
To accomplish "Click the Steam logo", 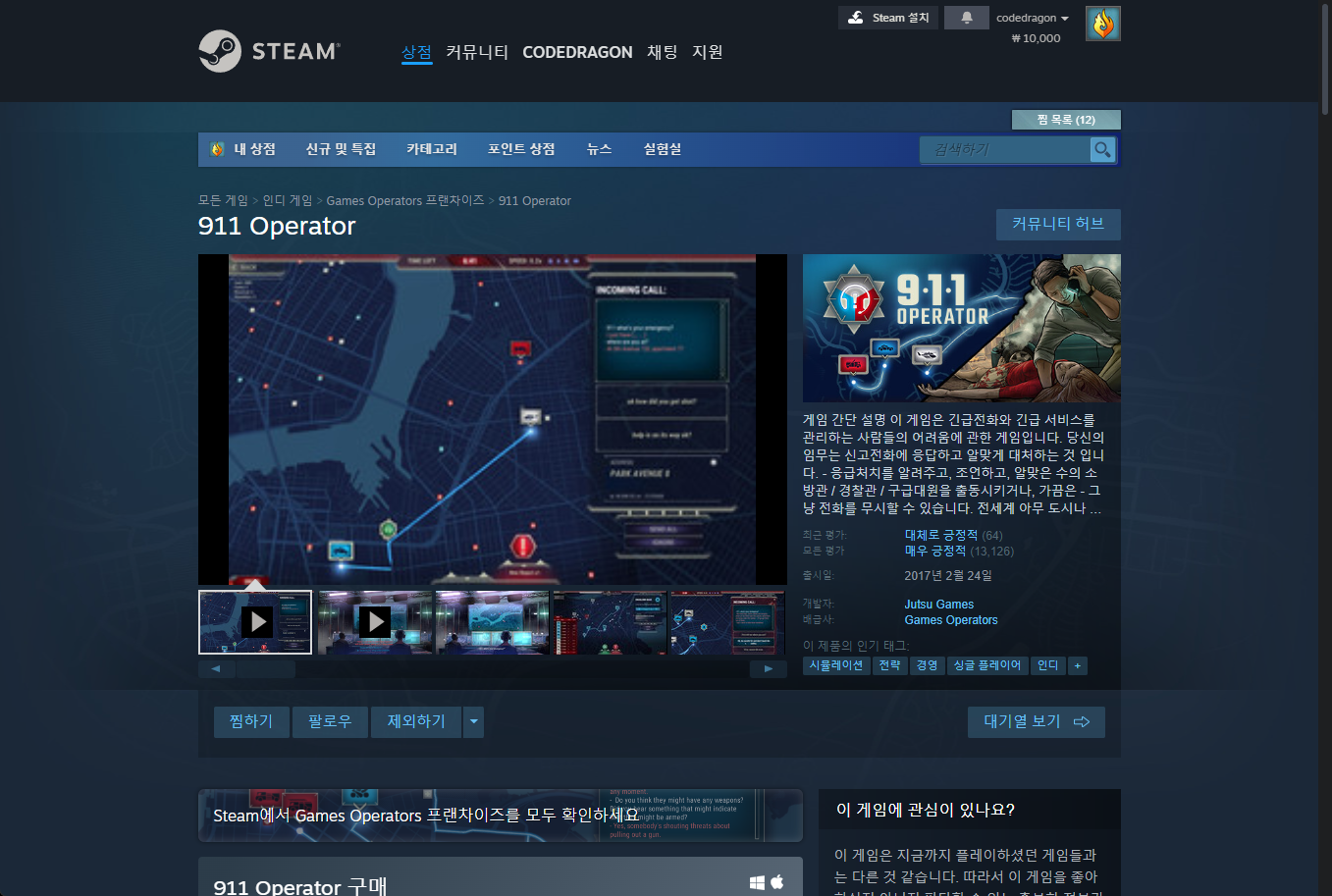I will pyautogui.click(x=269, y=51).
